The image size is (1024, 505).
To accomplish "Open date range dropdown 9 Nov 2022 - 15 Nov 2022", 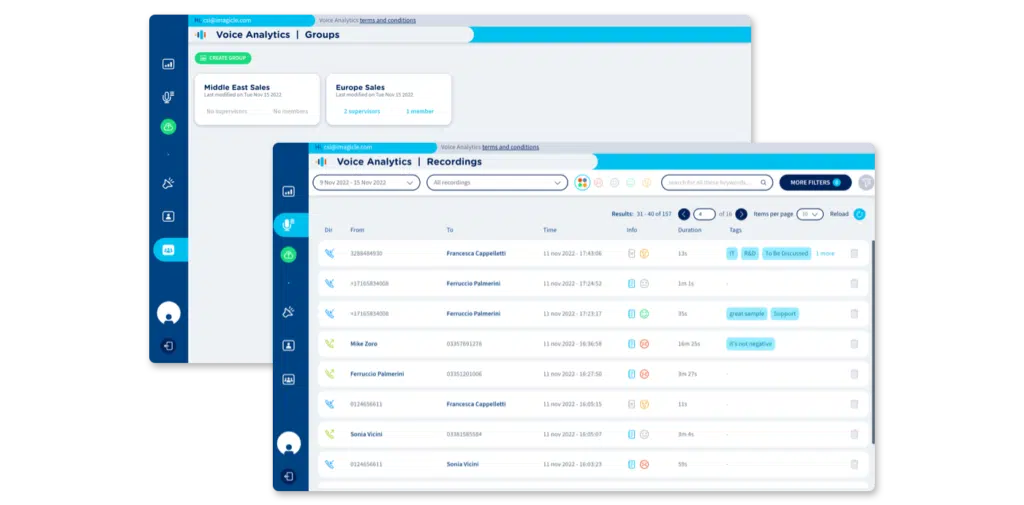I will tap(366, 183).
